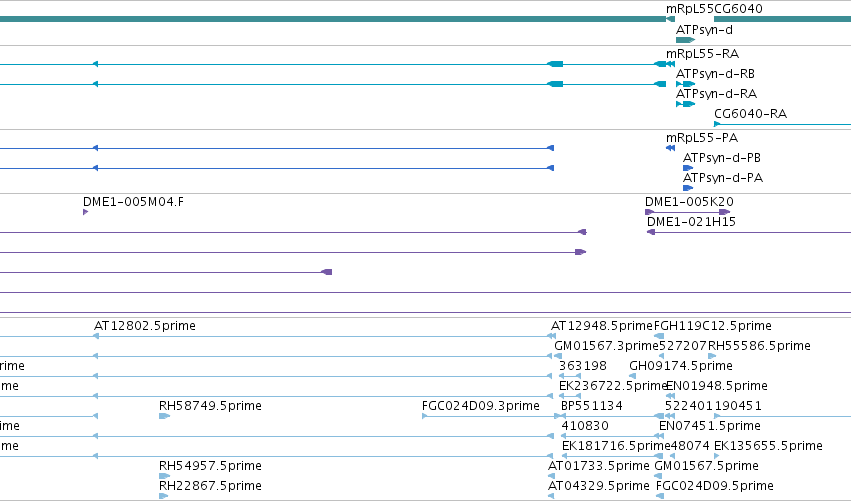Click the DME1-005M04.F label
Image resolution: width=851 pixels, height=501 pixels.
(134, 202)
